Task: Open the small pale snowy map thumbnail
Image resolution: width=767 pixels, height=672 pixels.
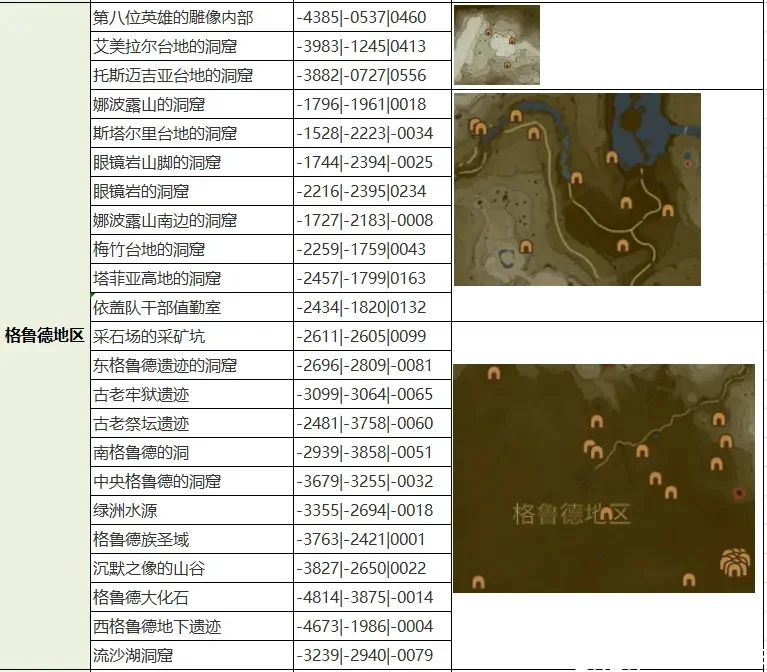Action: pos(496,45)
